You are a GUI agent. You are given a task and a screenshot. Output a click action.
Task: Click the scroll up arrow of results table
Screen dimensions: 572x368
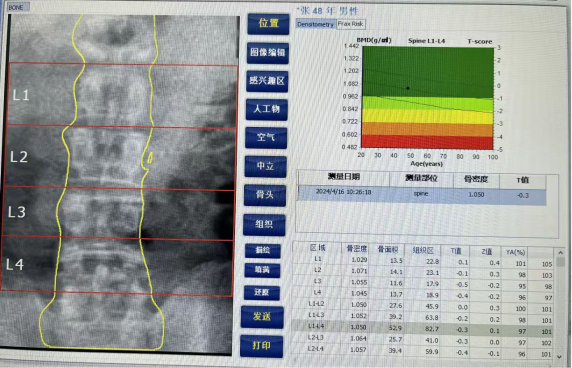560,252
